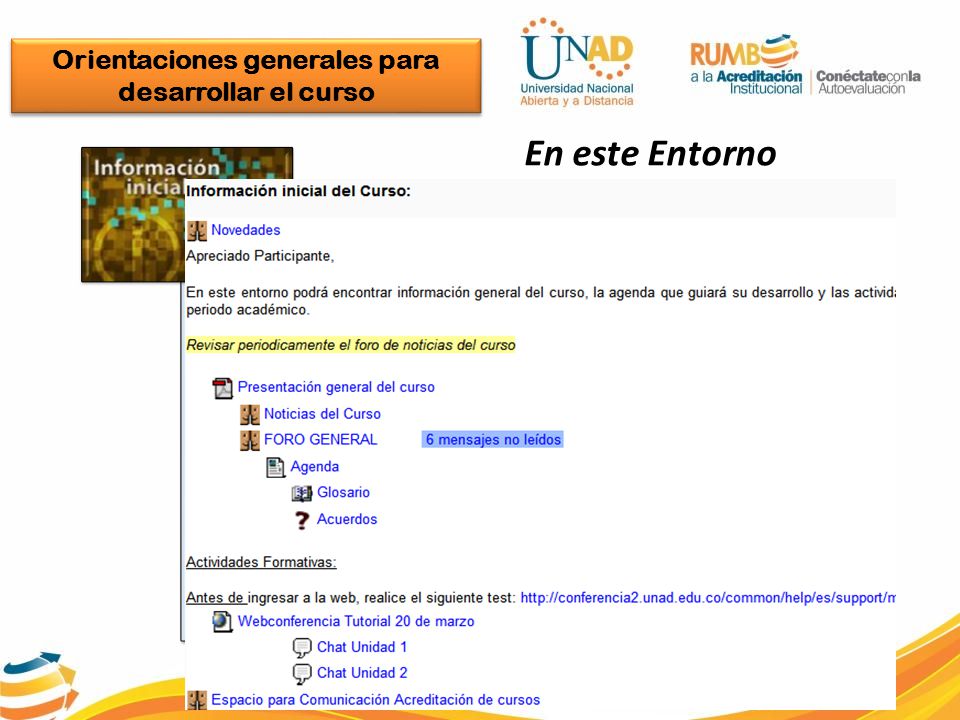Click the forum icon beside Espacio para Comunicación
960x720 pixels.
(197, 700)
